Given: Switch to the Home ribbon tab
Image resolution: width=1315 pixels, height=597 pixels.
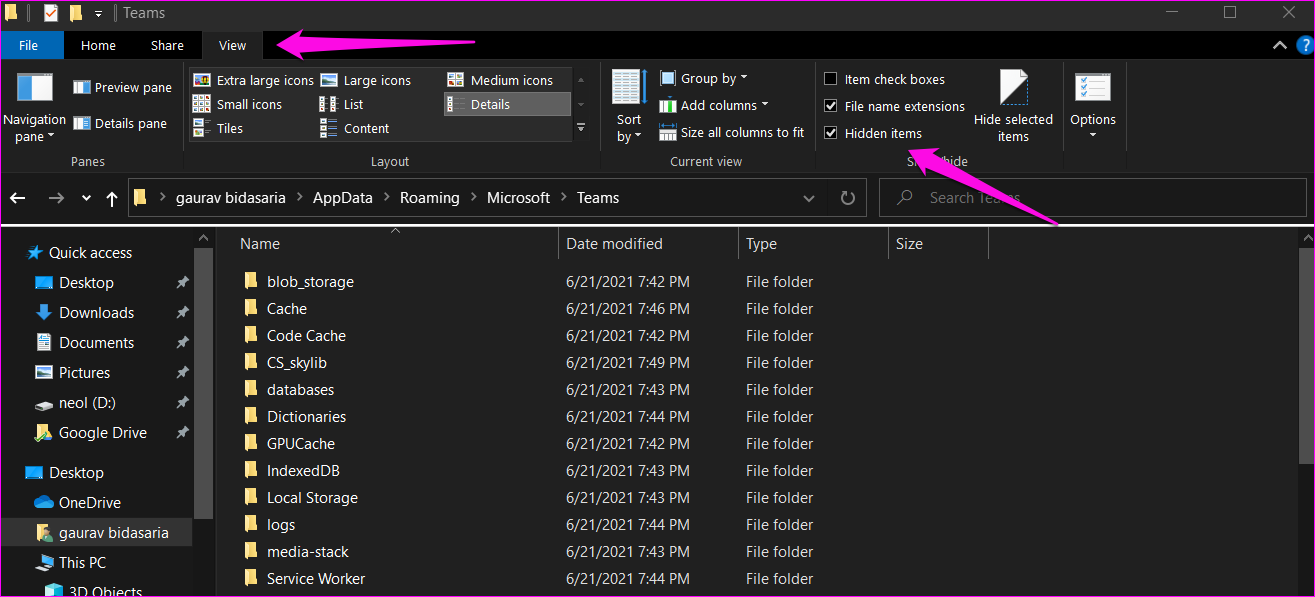Looking at the screenshot, I should click(x=98, y=45).
